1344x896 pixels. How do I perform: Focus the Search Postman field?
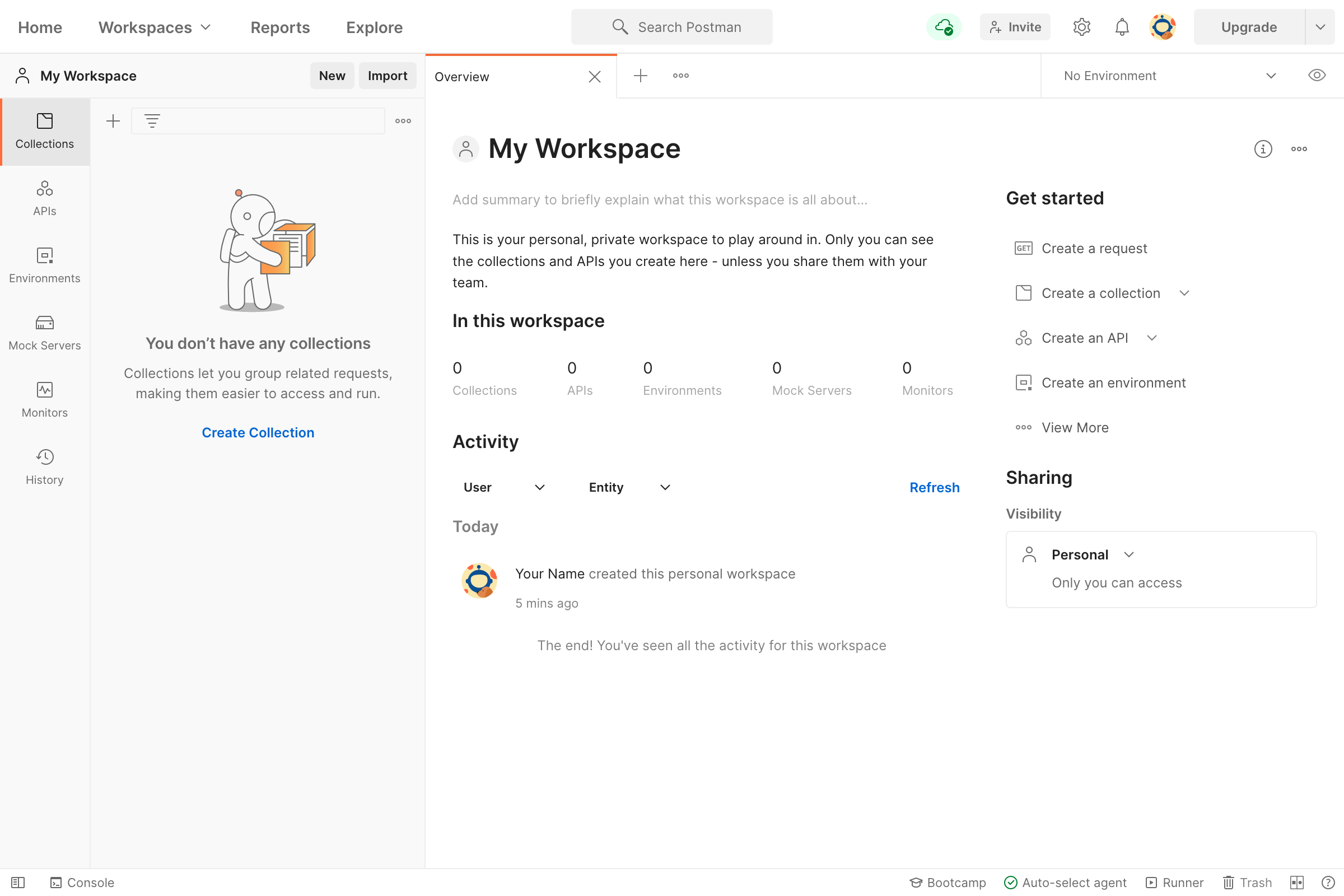(671, 27)
